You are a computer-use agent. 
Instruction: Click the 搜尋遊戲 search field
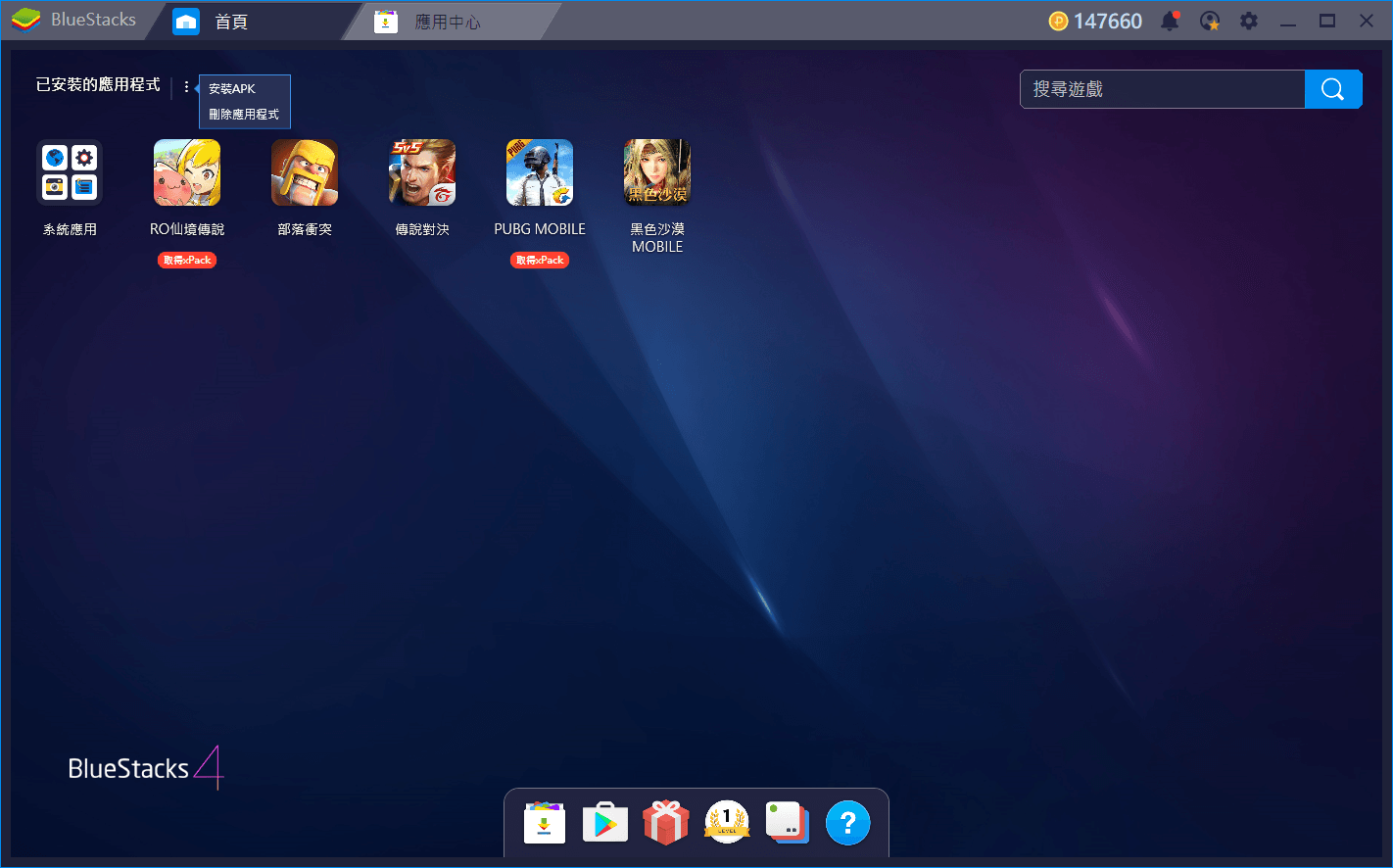[1163, 89]
